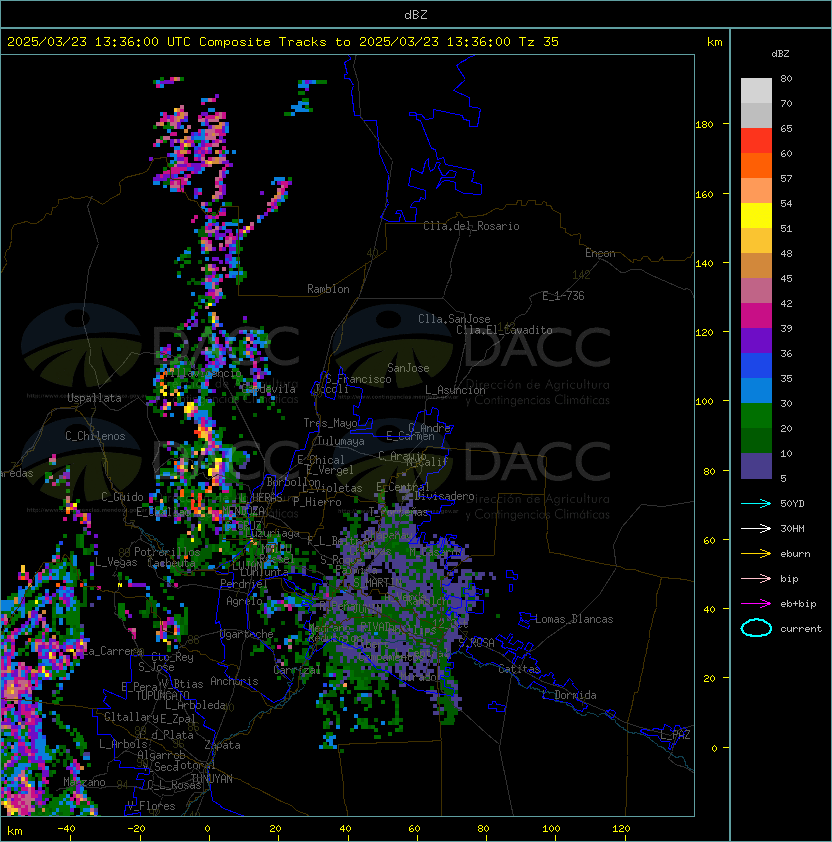Click the E_1-736 map label
Viewport: 832px width, 842px height.
(x=563, y=296)
